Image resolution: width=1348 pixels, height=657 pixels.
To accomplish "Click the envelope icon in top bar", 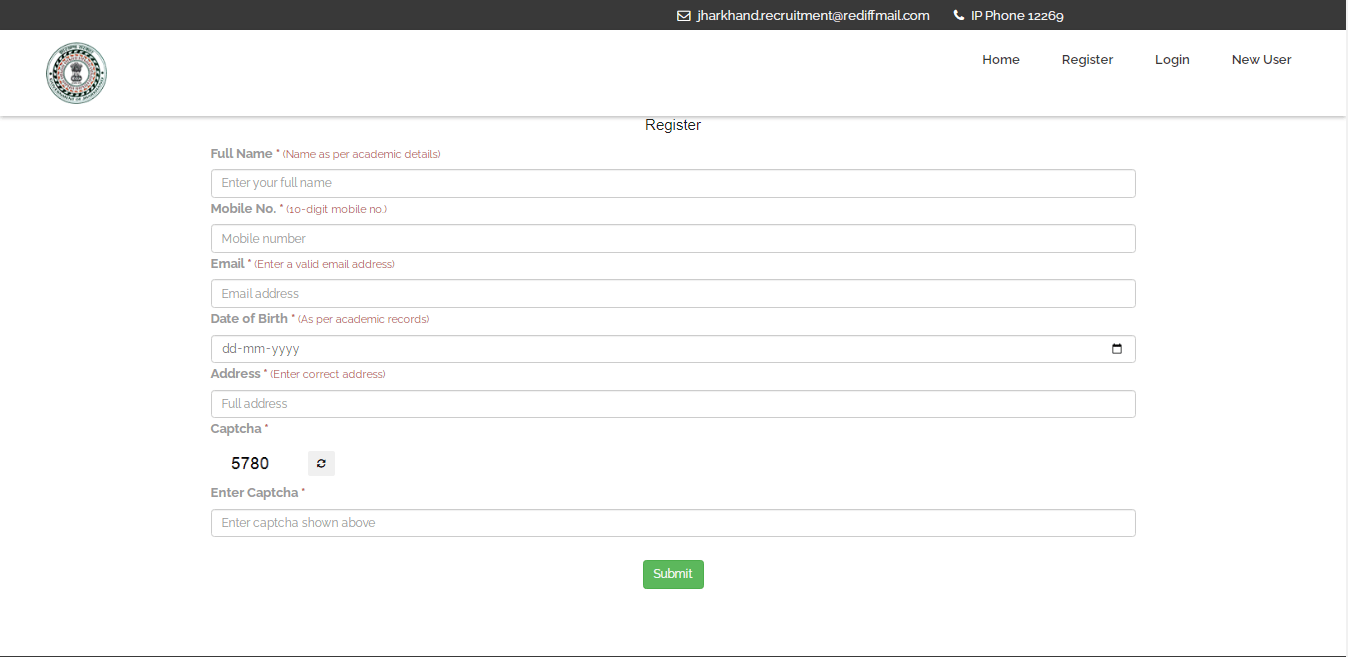I will click(x=684, y=16).
